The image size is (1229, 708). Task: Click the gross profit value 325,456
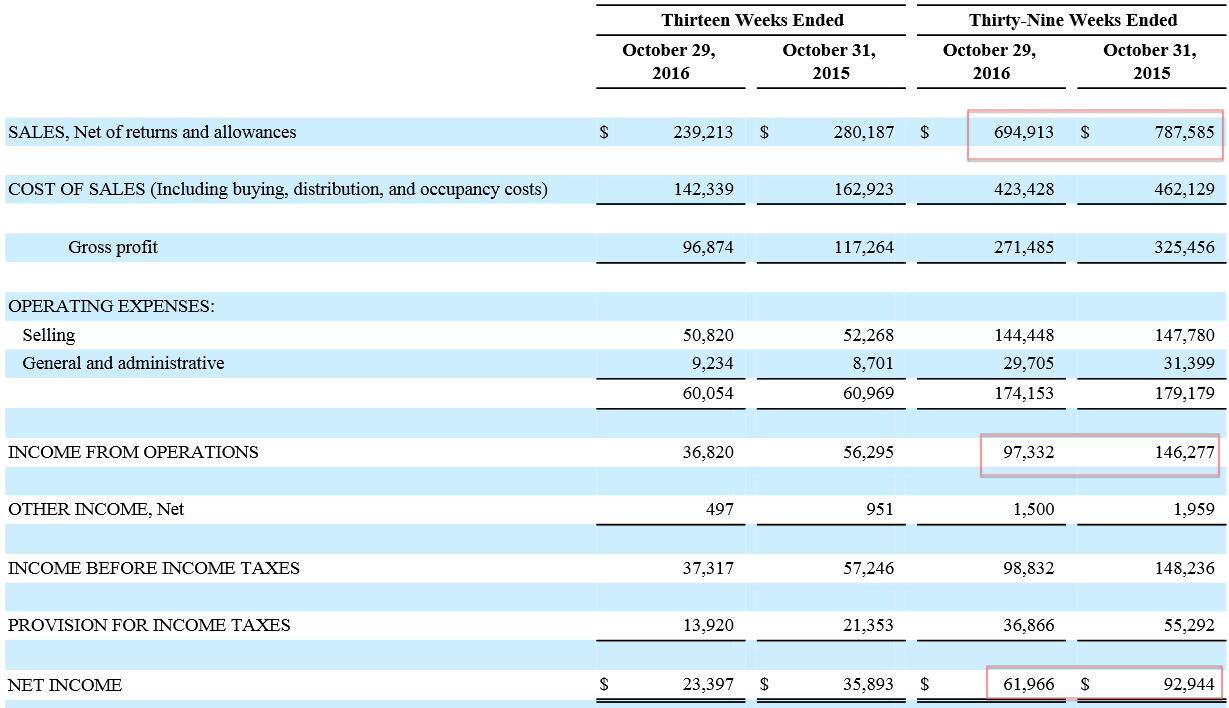click(1184, 247)
